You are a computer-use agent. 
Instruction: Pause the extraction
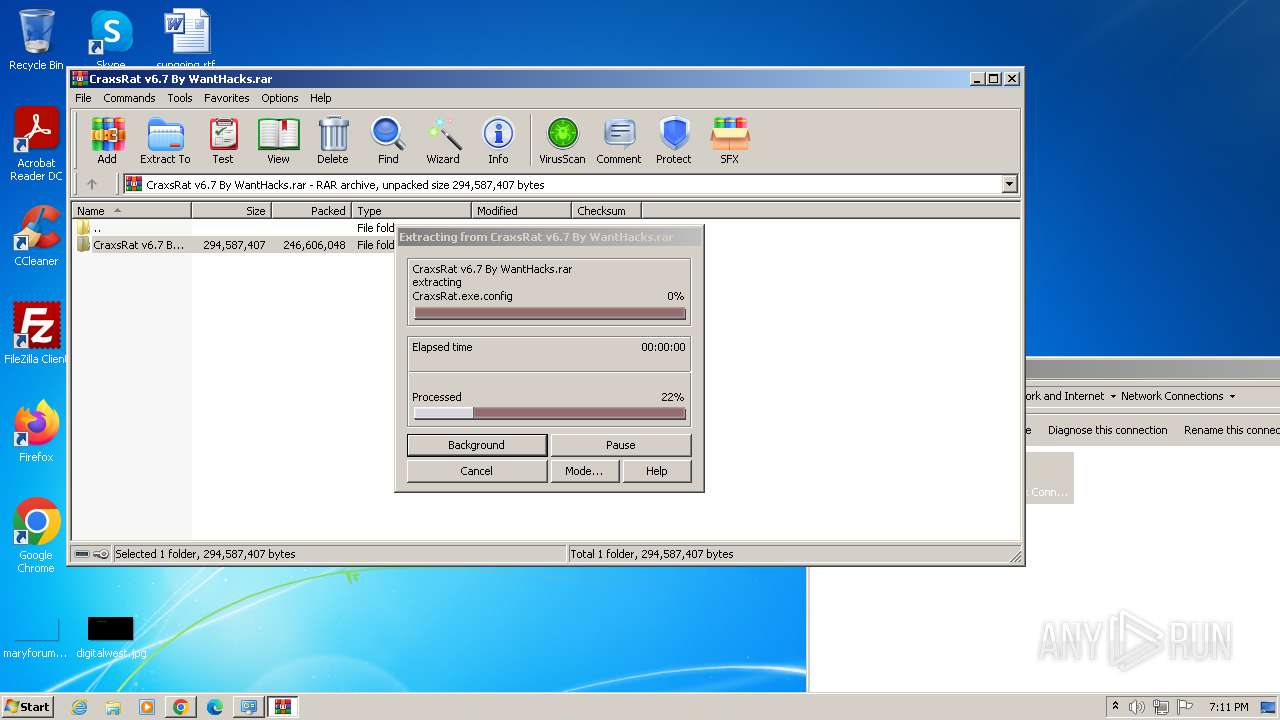pyautogui.click(x=620, y=445)
